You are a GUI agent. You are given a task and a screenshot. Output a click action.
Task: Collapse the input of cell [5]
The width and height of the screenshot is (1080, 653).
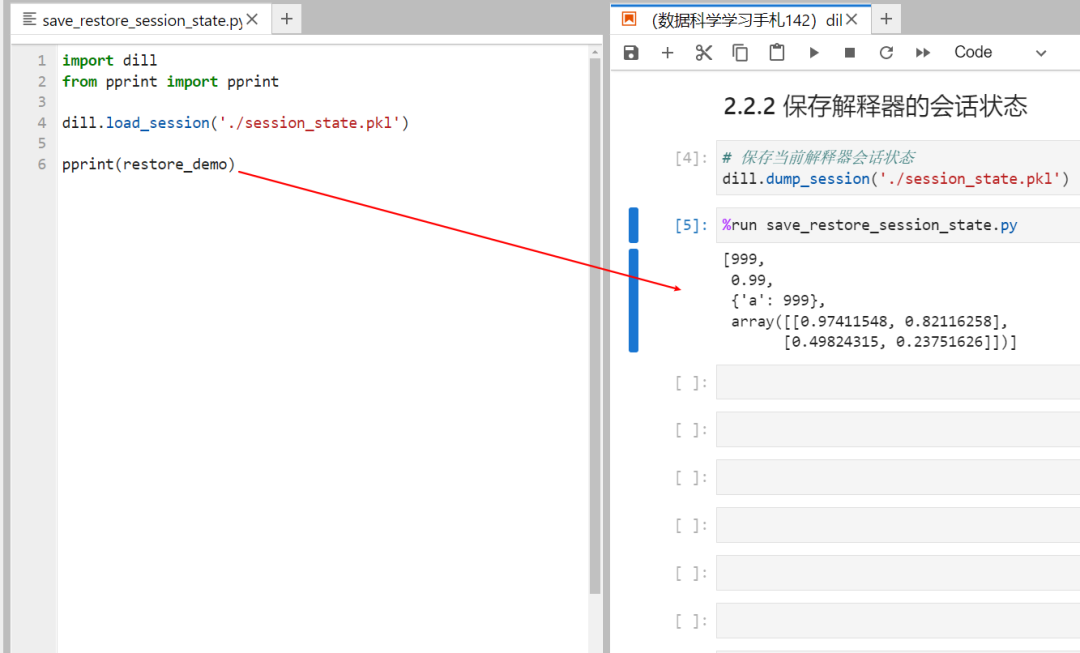[633, 224]
